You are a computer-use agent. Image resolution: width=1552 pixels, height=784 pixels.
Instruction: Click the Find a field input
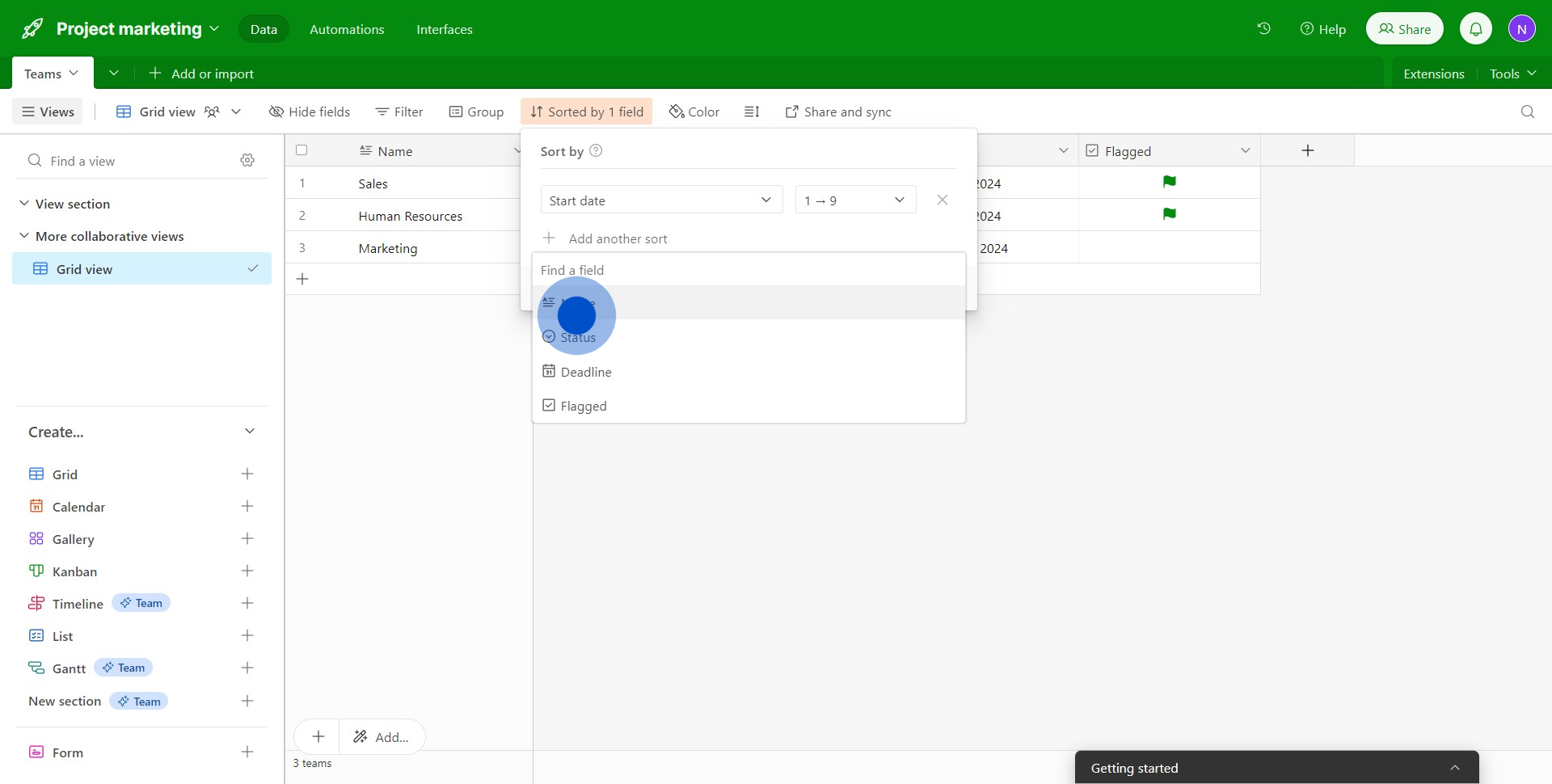[x=748, y=270]
